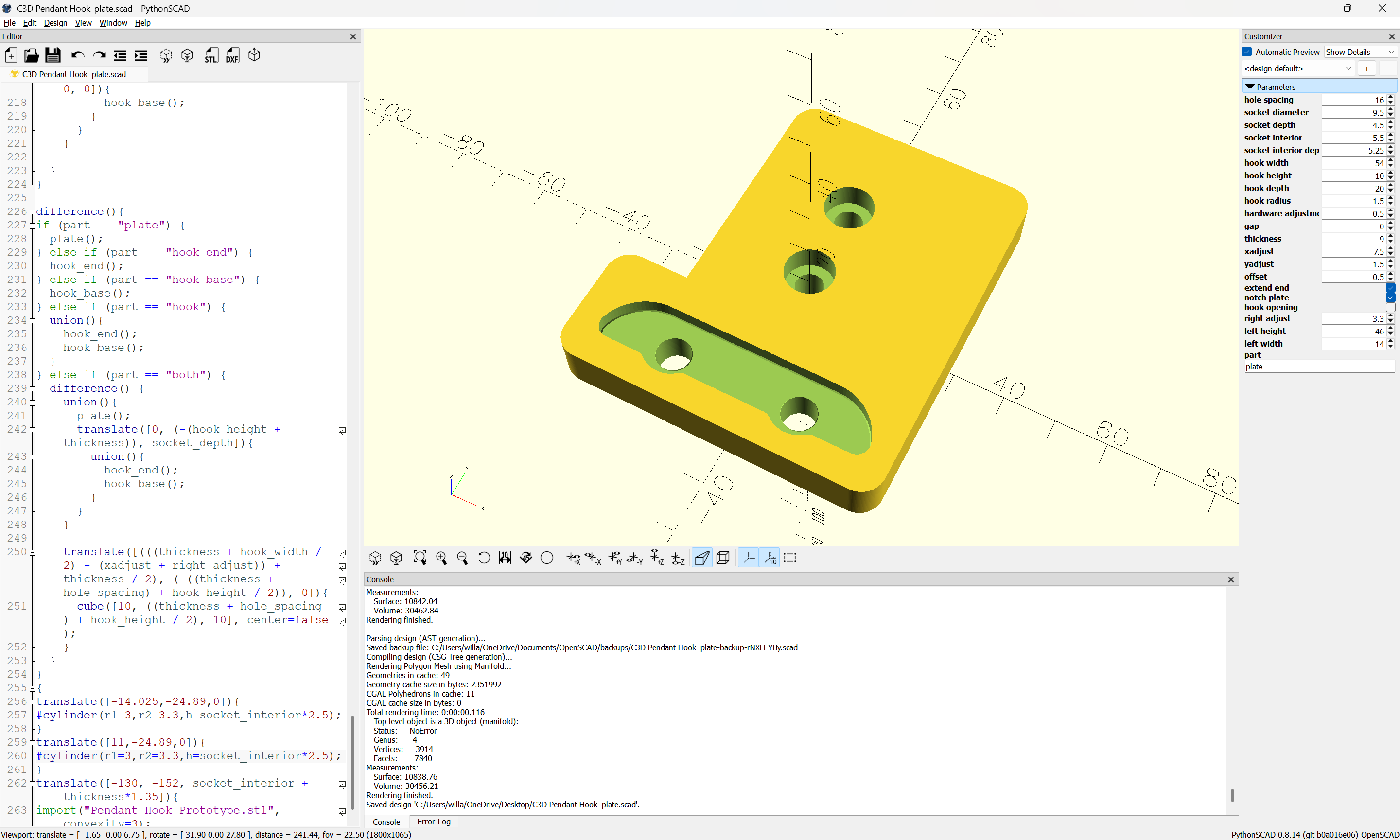
Task: Click the Zoom In magnifier icon
Action: click(x=441, y=558)
